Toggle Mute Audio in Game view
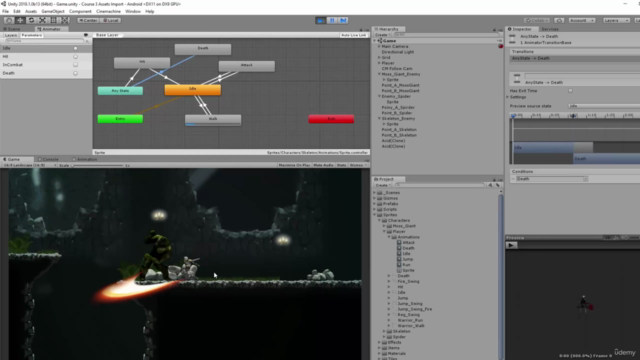The width and height of the screenshot is (640, 360). click(323, 165)
